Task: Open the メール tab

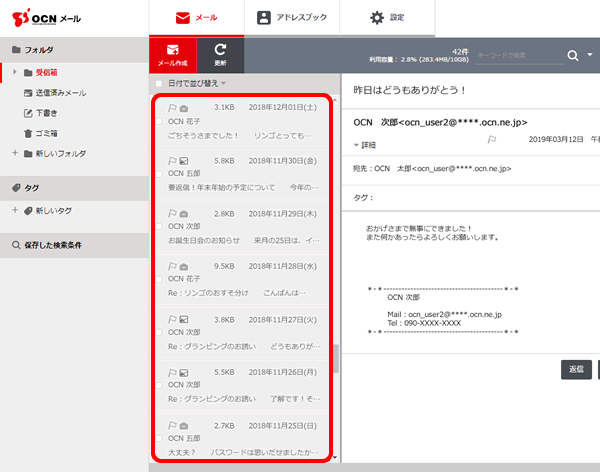Action: pos(196,18)
